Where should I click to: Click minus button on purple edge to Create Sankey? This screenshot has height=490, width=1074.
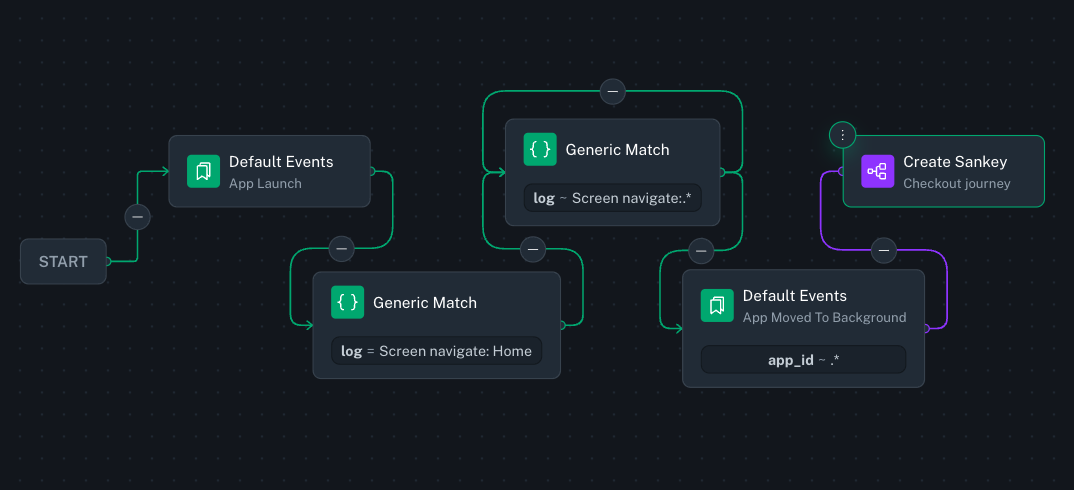point(883,249)
